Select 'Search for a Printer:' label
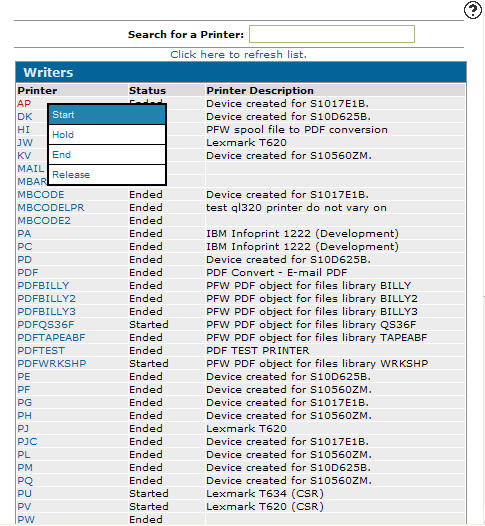485x526 pixels. (x=186, y=35)
